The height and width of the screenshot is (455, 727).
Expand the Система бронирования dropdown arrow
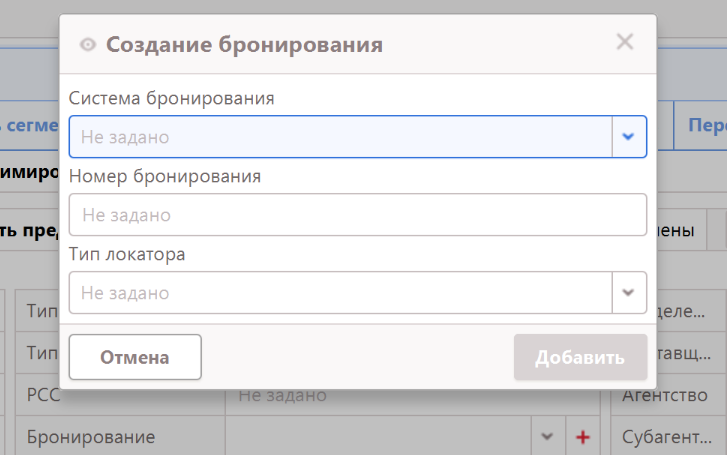(x=629, y=137)
